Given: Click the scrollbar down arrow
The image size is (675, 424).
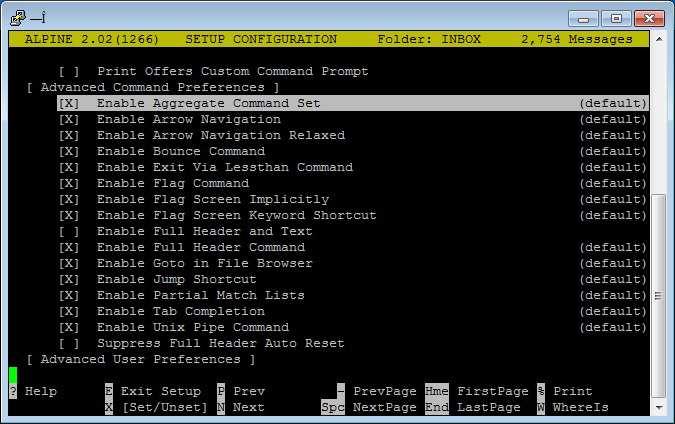Looking at the screenshot, I should coord(659,408).
